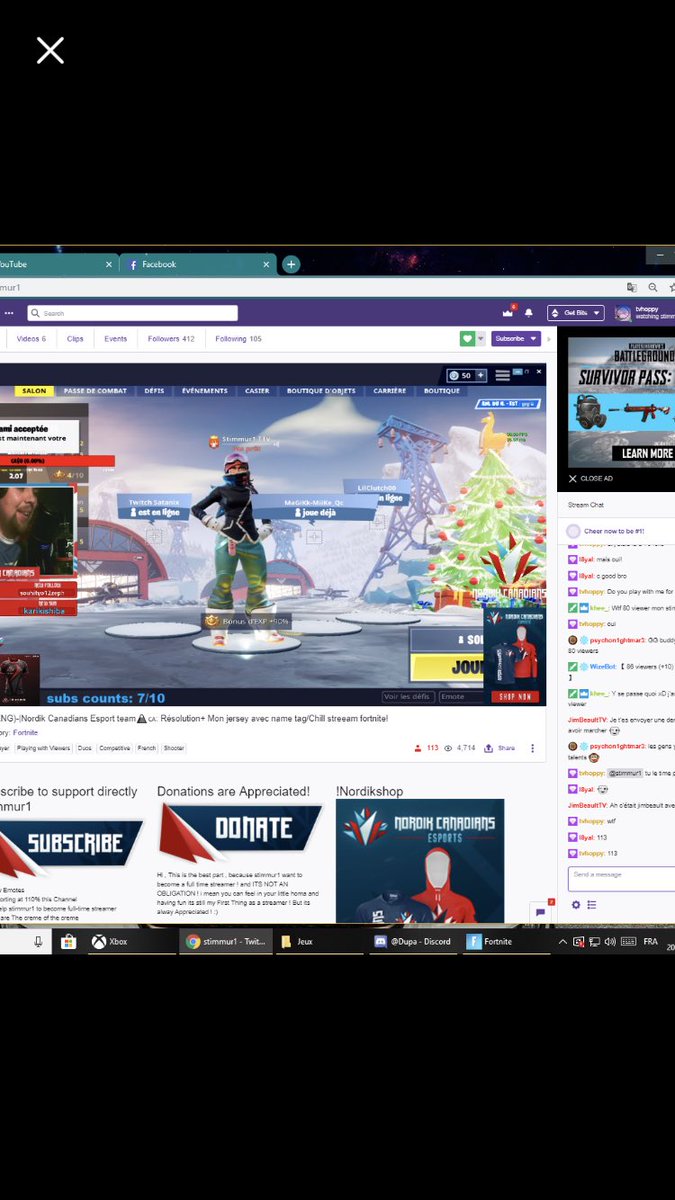Open Twitch Prime crown loot icon
The height and width of the screenshot is (1200, 675).
(507, 313)
